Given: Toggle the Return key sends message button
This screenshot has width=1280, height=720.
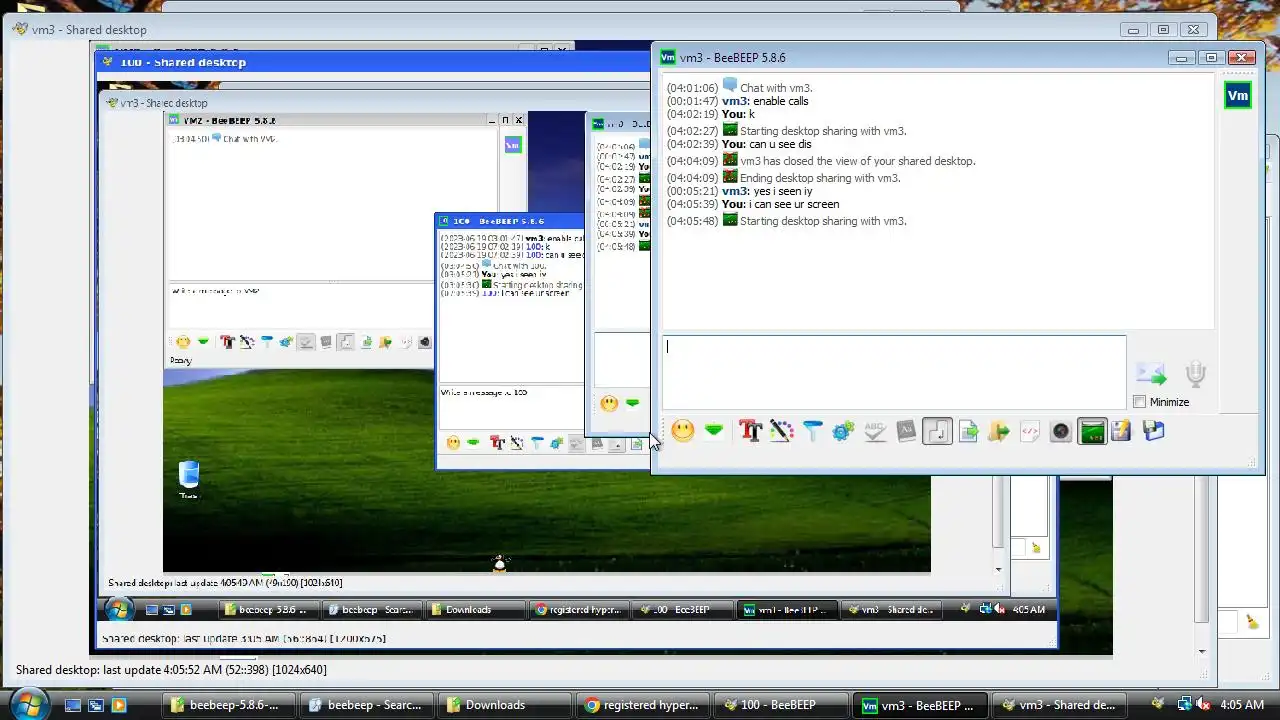Looking at the screenshot, I should point(937,431).
